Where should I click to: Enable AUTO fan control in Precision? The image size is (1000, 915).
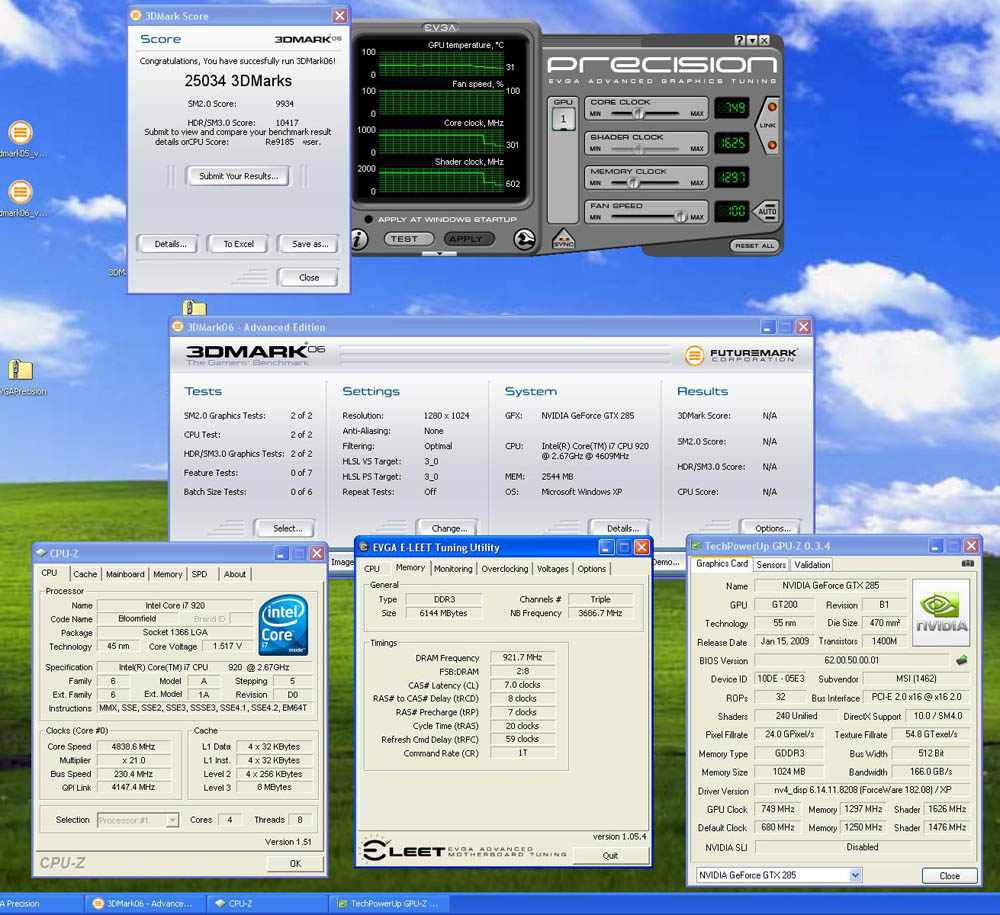[766, 211]
